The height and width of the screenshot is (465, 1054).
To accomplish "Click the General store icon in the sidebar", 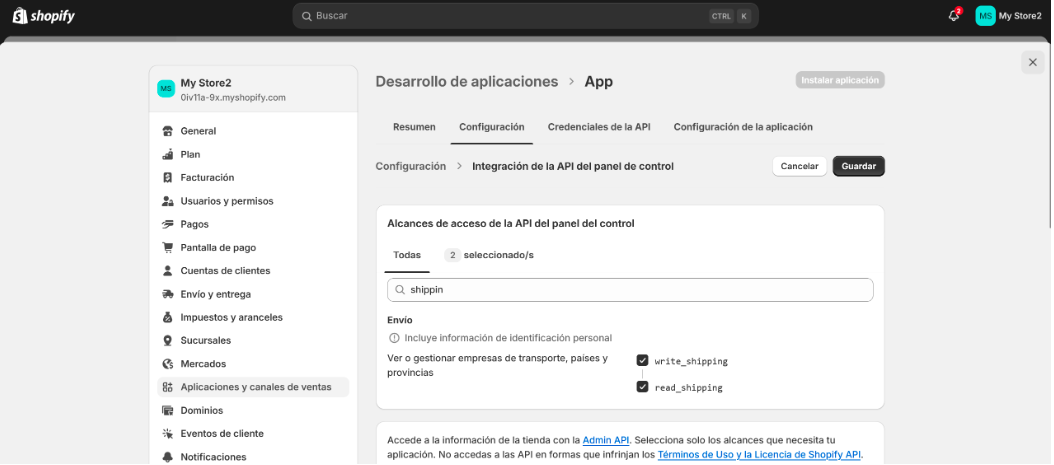I will pos(168,131).
